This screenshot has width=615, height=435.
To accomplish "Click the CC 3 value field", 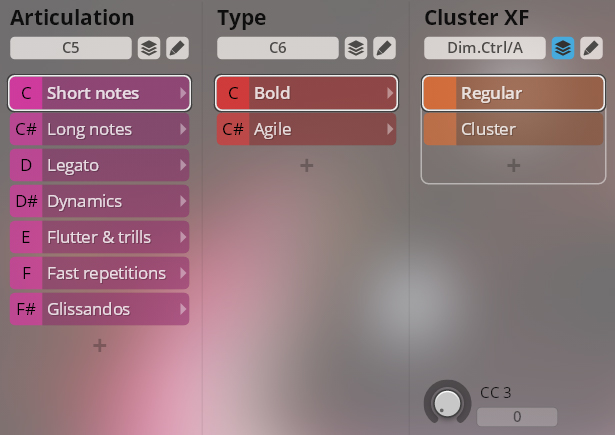I will click(x=516, y=416).
